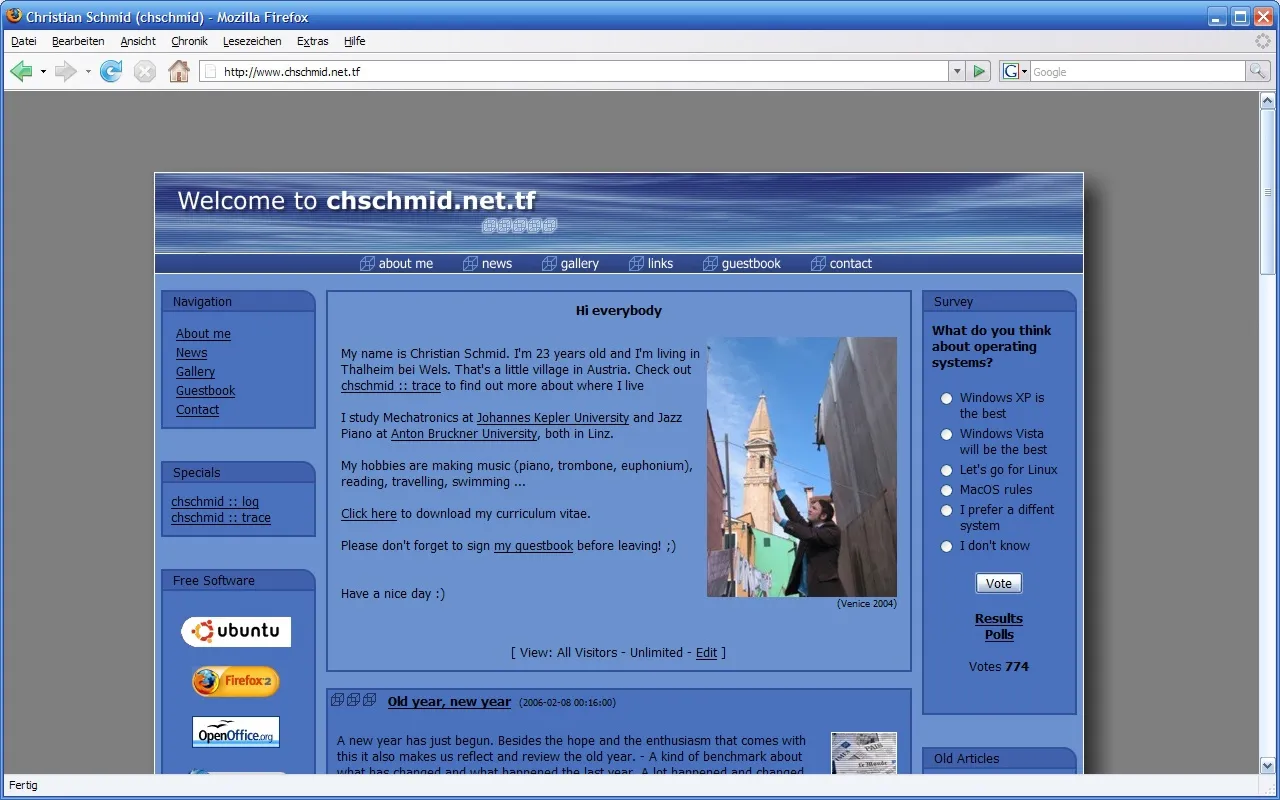
Task: Open the 'Old year, new year' article
Action: 449,702
